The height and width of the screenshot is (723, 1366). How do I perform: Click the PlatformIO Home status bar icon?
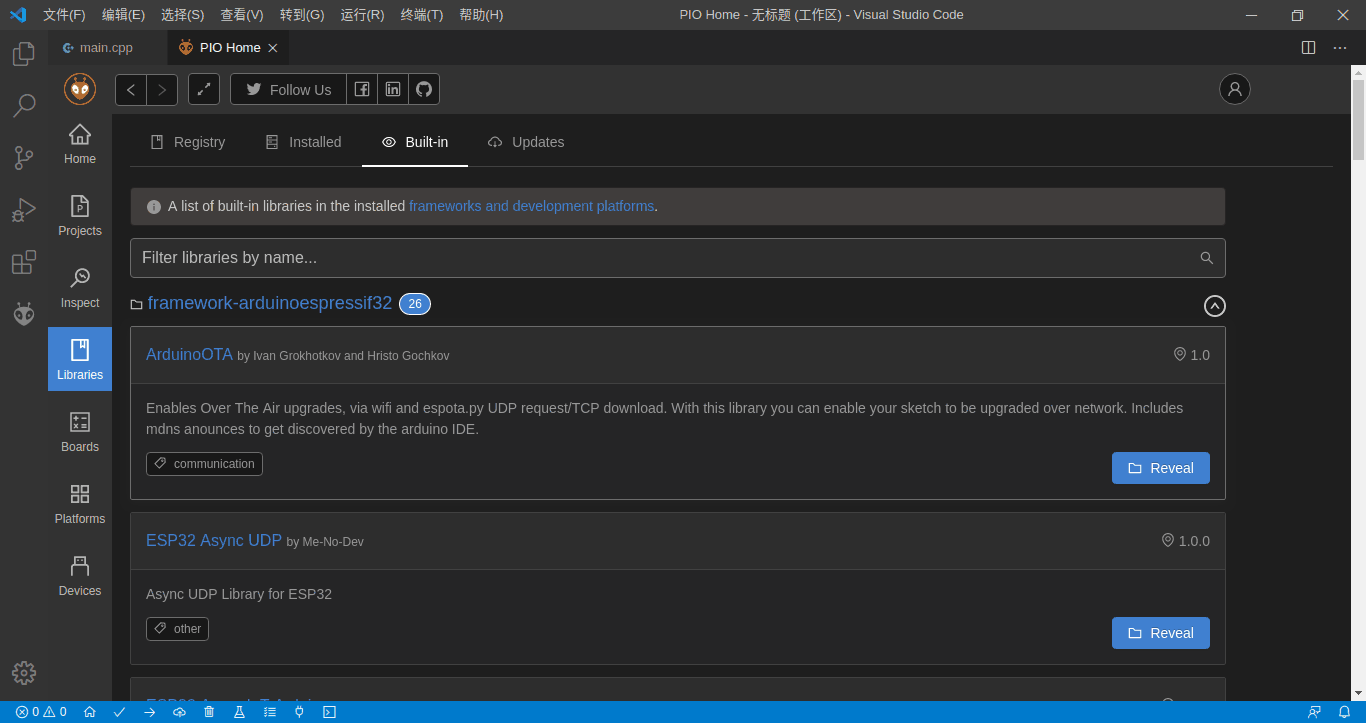(90, 712)
